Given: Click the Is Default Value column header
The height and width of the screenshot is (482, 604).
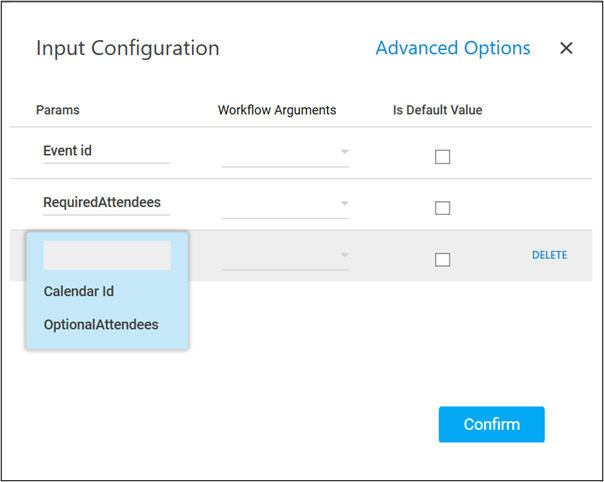Looking at the screenshot, I should pos(437,110).
